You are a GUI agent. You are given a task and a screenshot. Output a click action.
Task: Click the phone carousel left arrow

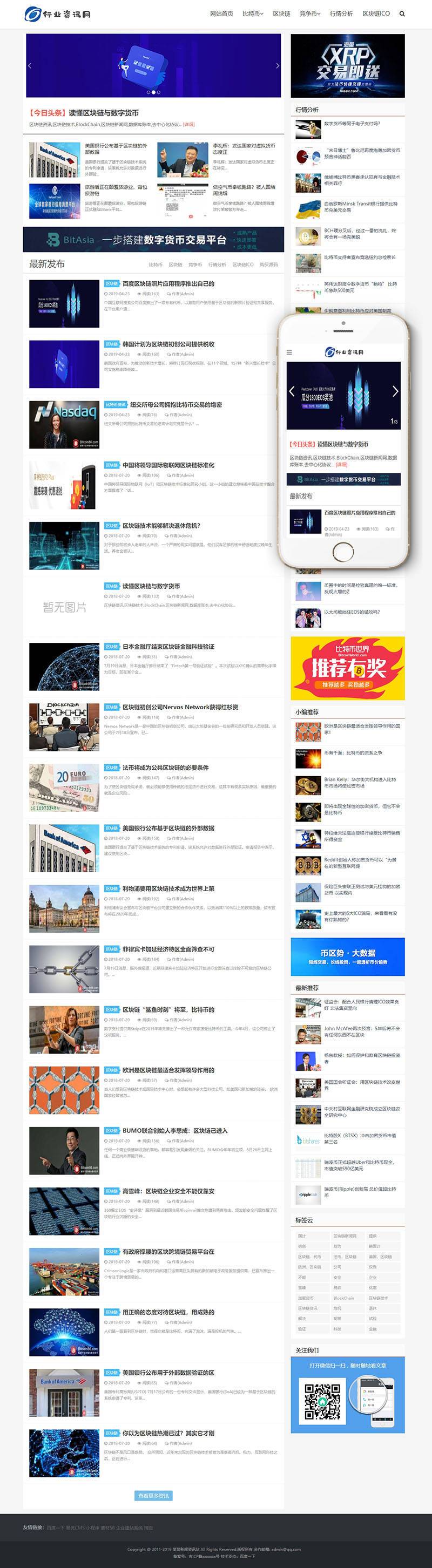pyautogui.click(x=292, y=391)
